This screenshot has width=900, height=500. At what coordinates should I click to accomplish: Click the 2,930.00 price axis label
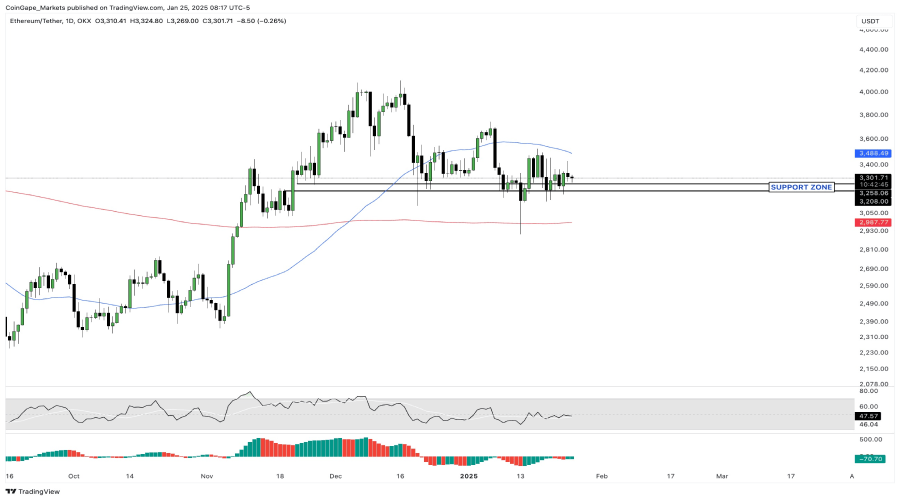(874, 231)
